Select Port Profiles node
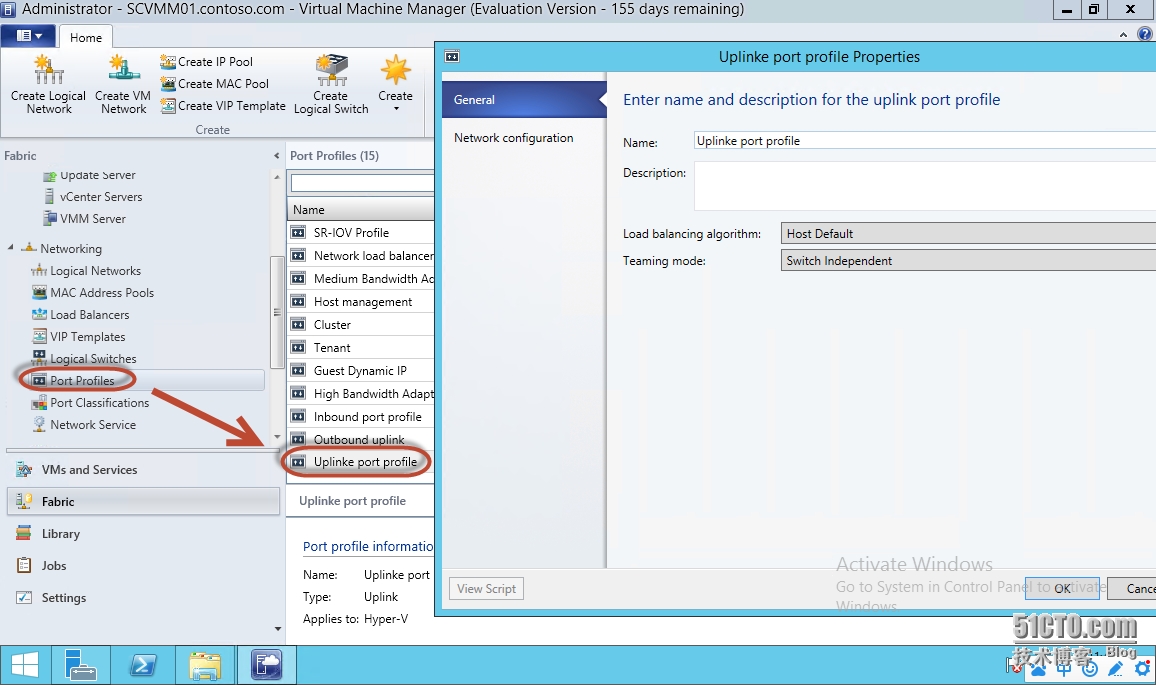 pos(82,380)
